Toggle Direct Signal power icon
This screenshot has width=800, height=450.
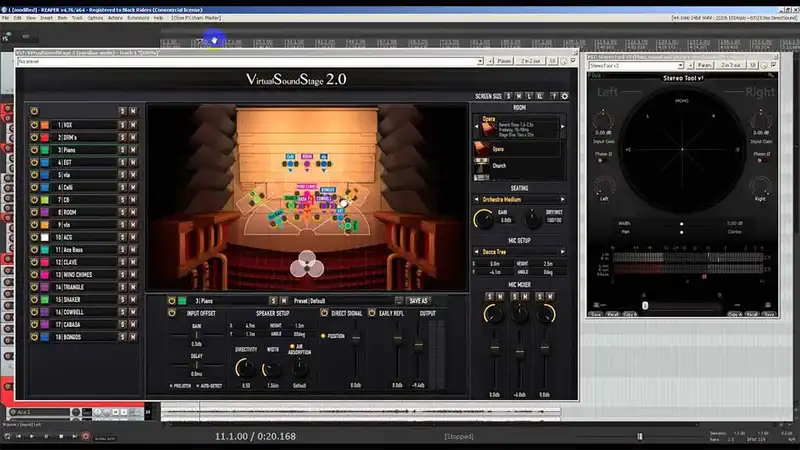pos(324,313)
